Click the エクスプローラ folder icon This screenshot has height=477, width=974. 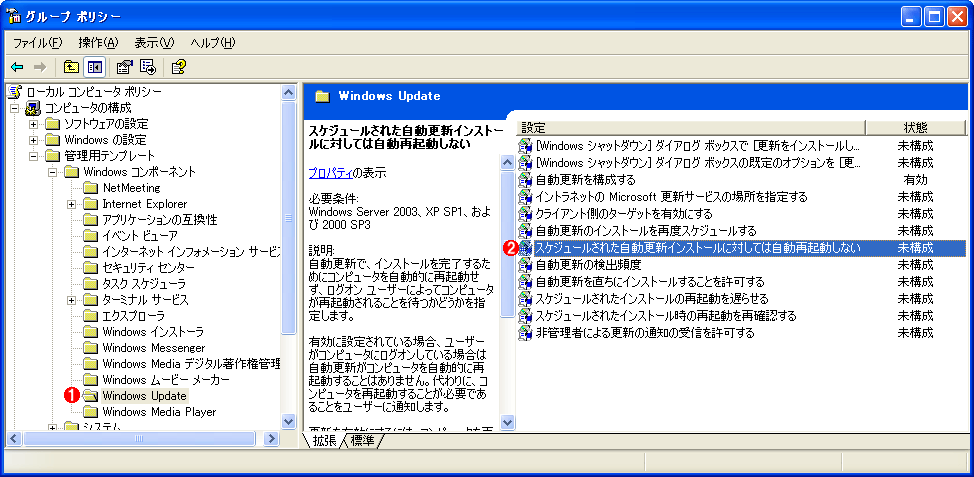pos(91,316)
